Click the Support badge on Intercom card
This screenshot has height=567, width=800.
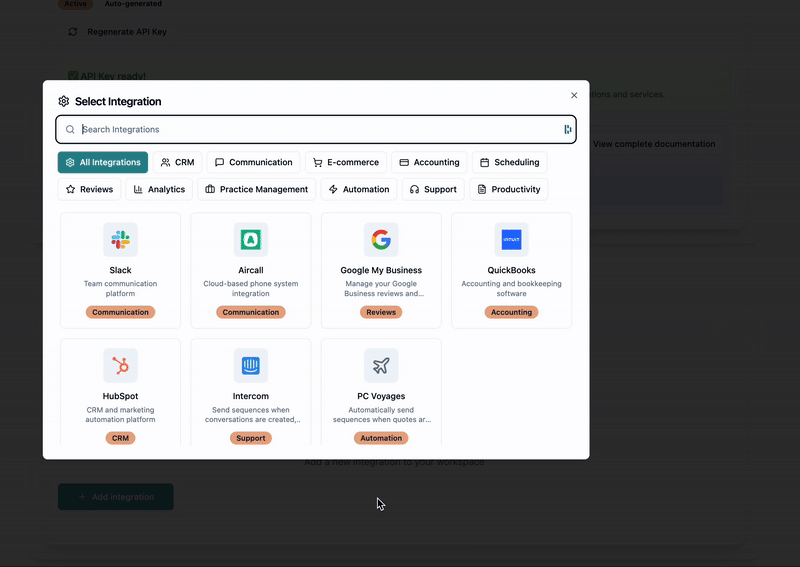[251, 438]
